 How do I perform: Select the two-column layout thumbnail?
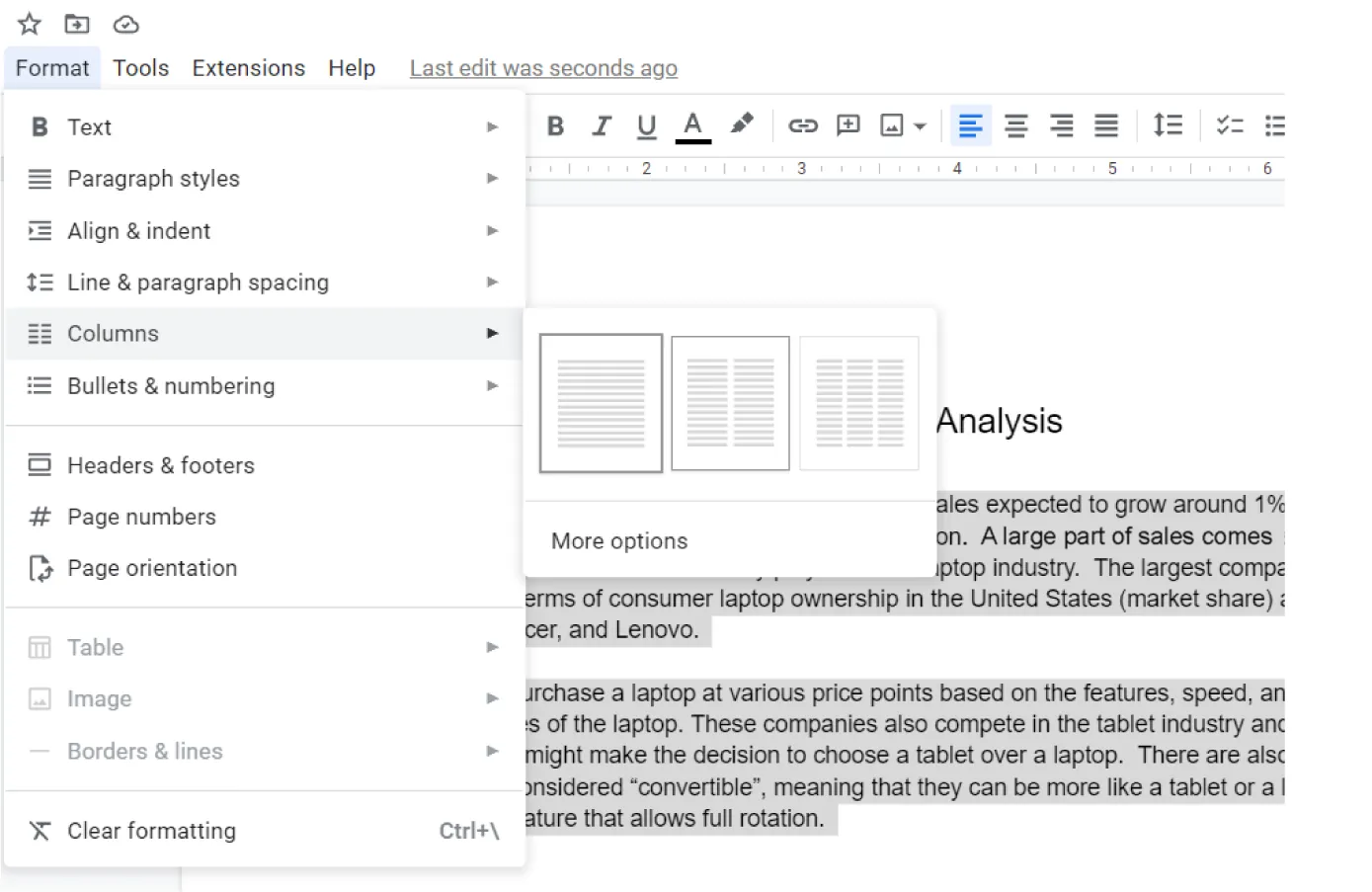tap(730, 403)
